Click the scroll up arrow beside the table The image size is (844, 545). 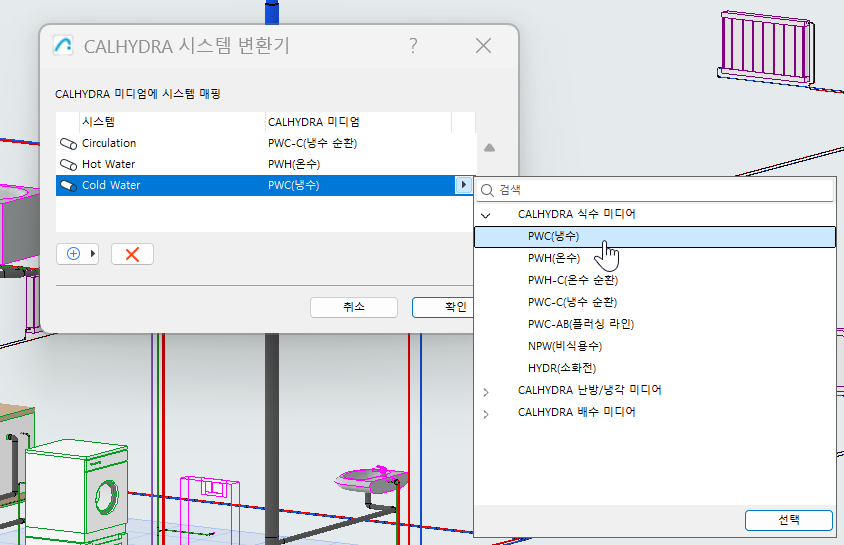(x=489, y=148)
